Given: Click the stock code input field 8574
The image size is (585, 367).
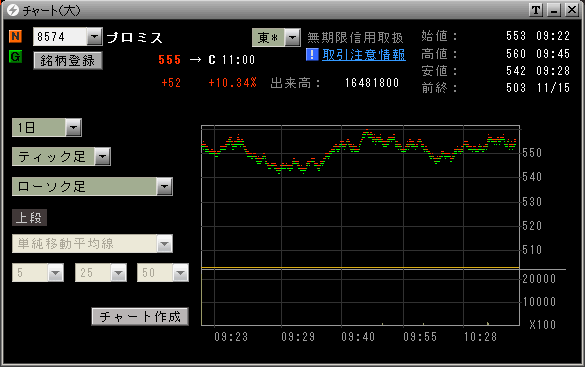Looking at the screenshot, I should [60, 37].
